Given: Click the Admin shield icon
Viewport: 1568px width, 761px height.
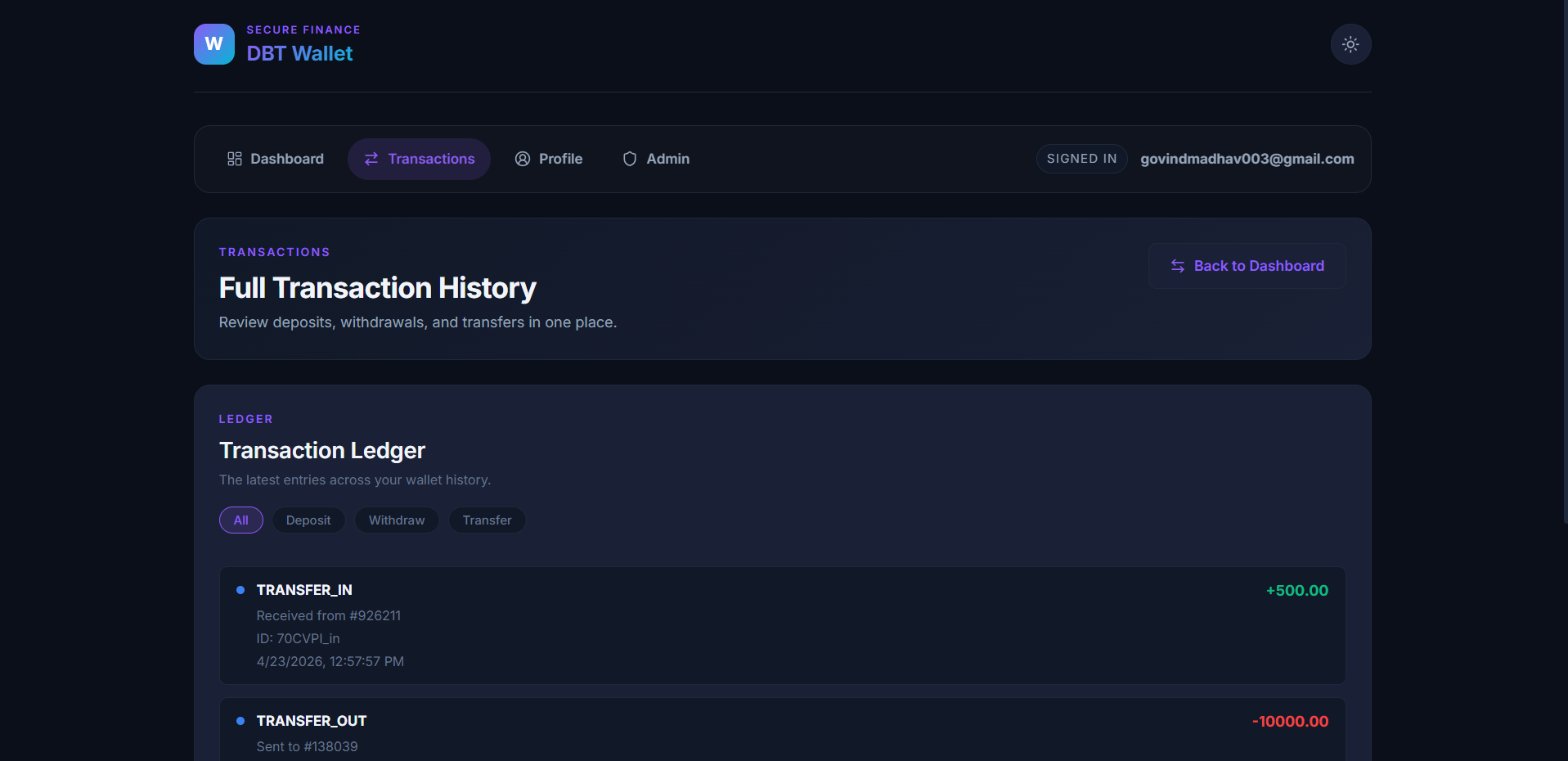Looking at the screenshot, I should (x=630, y=159).
